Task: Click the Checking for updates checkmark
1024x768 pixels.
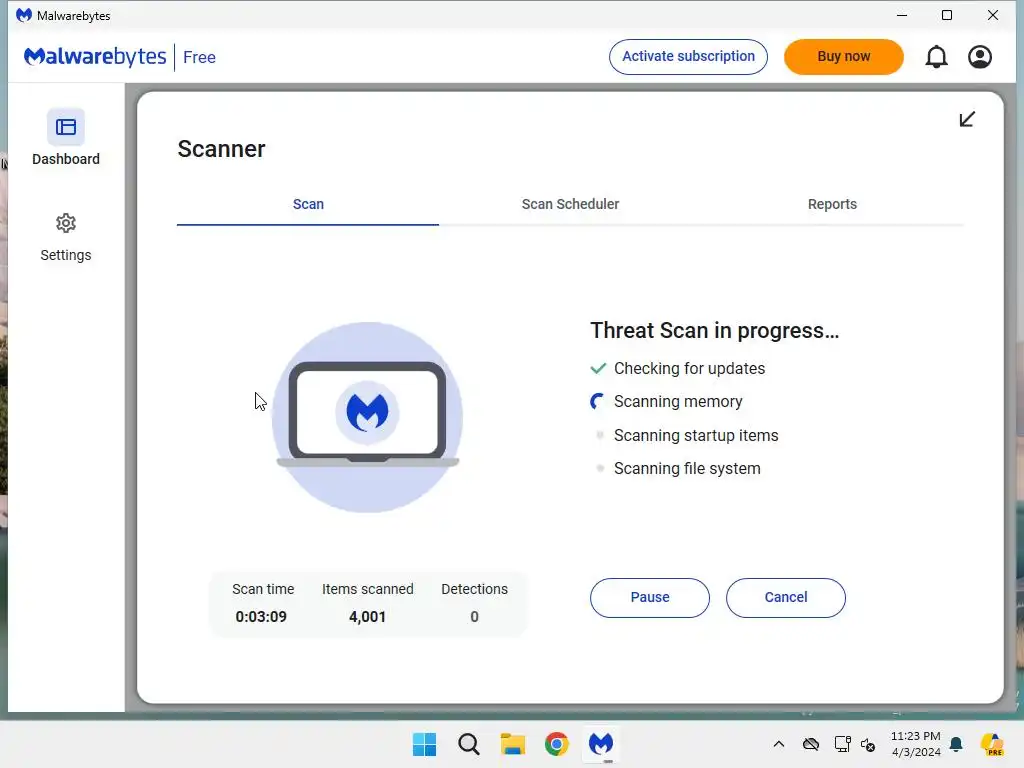Action: (x=598, y=368)
